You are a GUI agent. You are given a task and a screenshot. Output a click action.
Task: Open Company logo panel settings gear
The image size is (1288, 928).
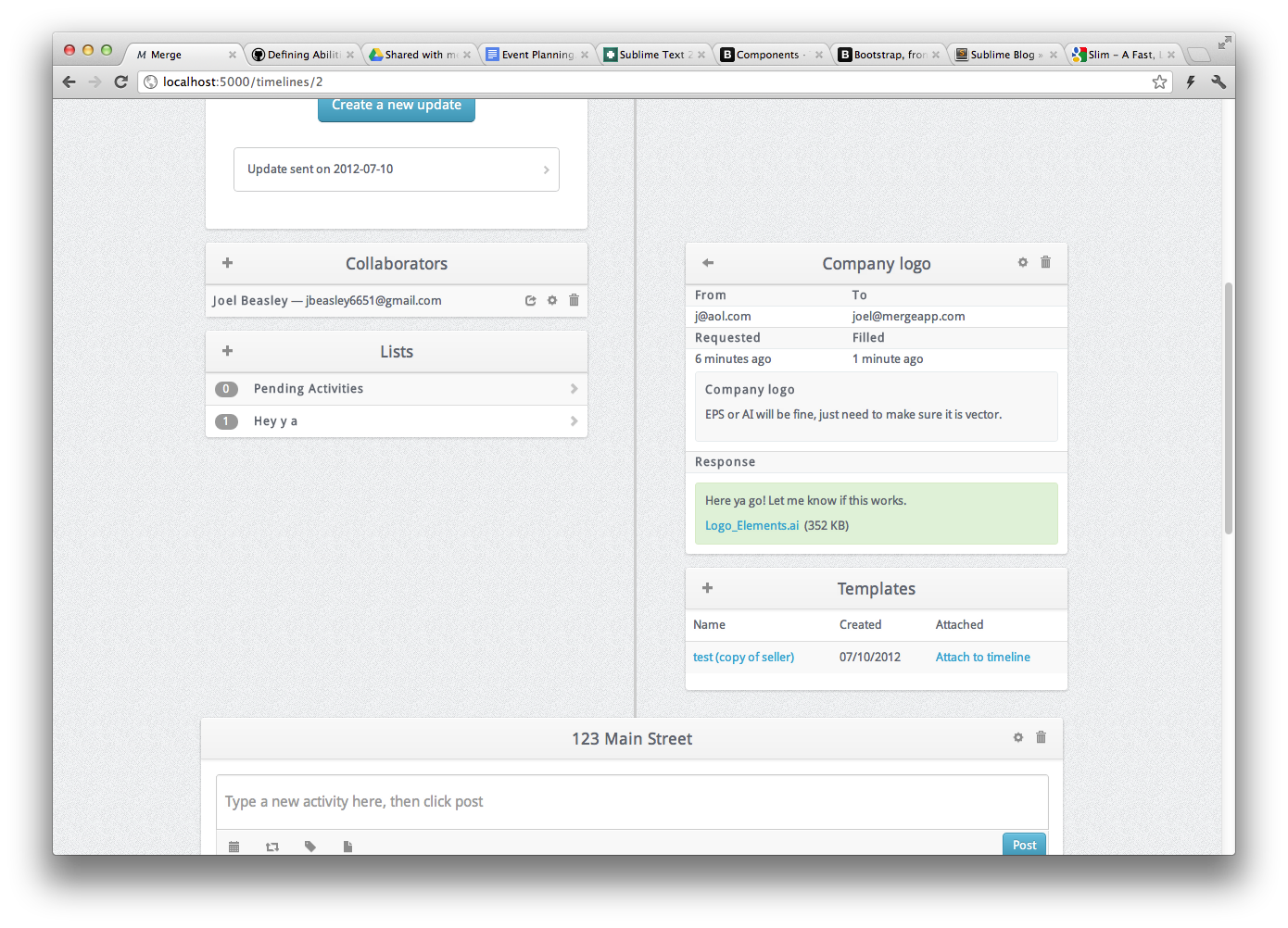click(x=1023, y=262)
